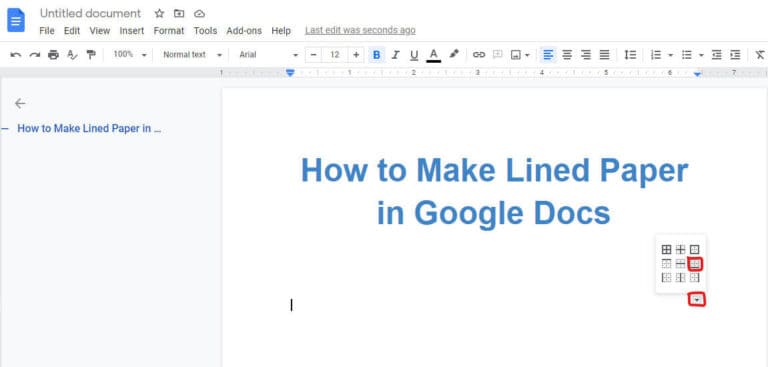Click the Print icon
The height and width of the screenshot is (367, 768).
[53, 55]
